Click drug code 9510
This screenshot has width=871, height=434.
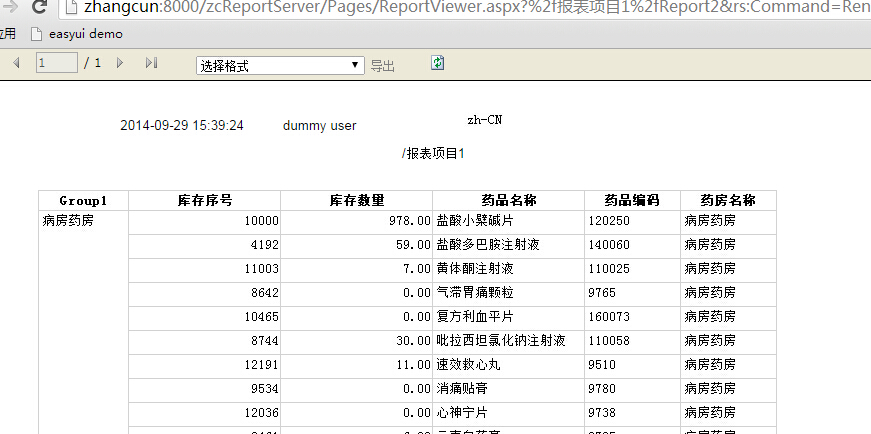602,365
